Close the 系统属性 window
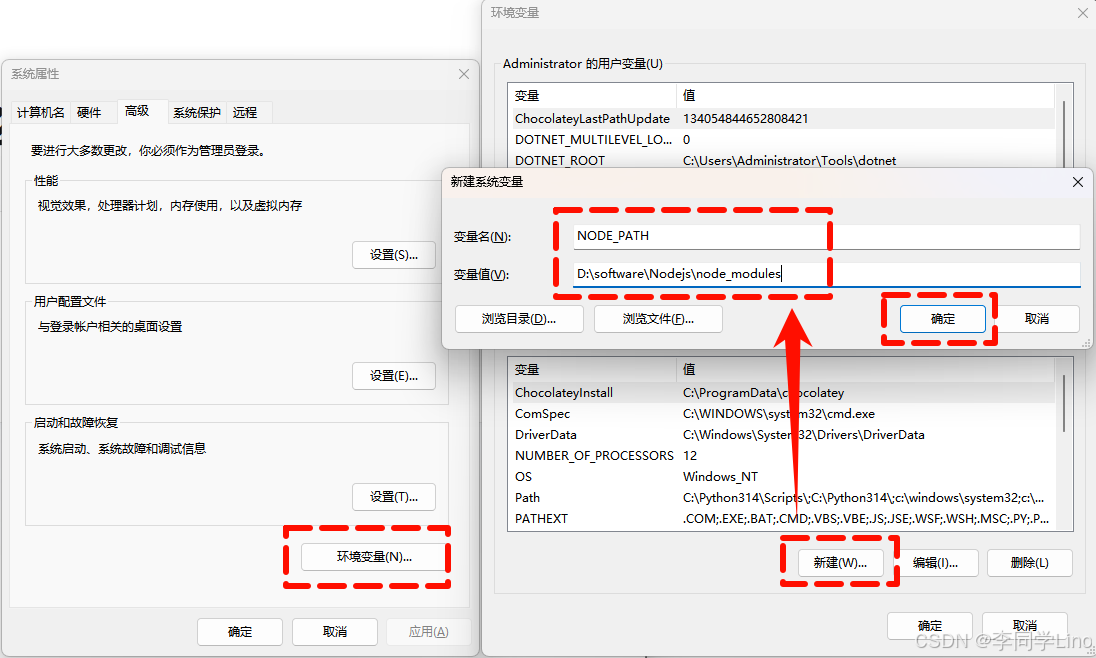 [463, 74]
